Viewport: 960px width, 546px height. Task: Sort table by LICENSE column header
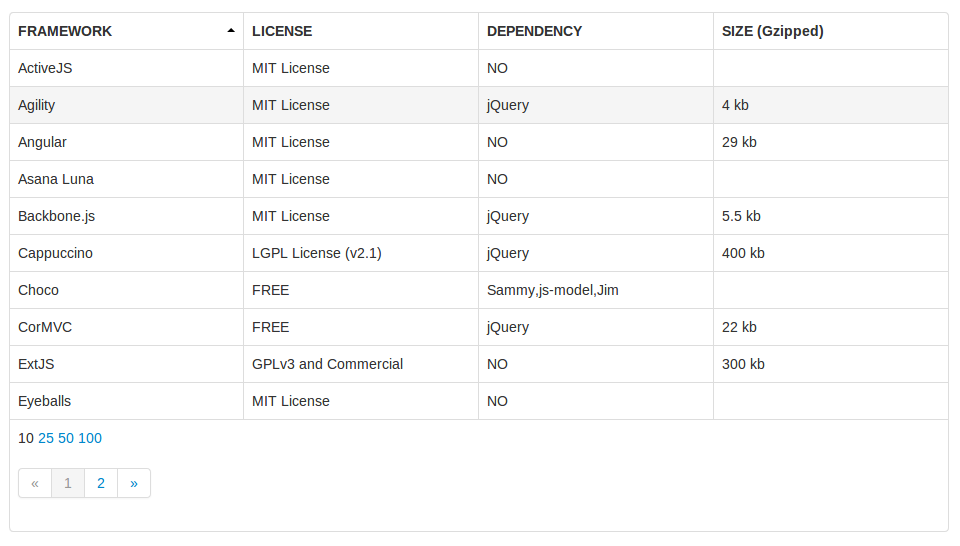(282, 31)
